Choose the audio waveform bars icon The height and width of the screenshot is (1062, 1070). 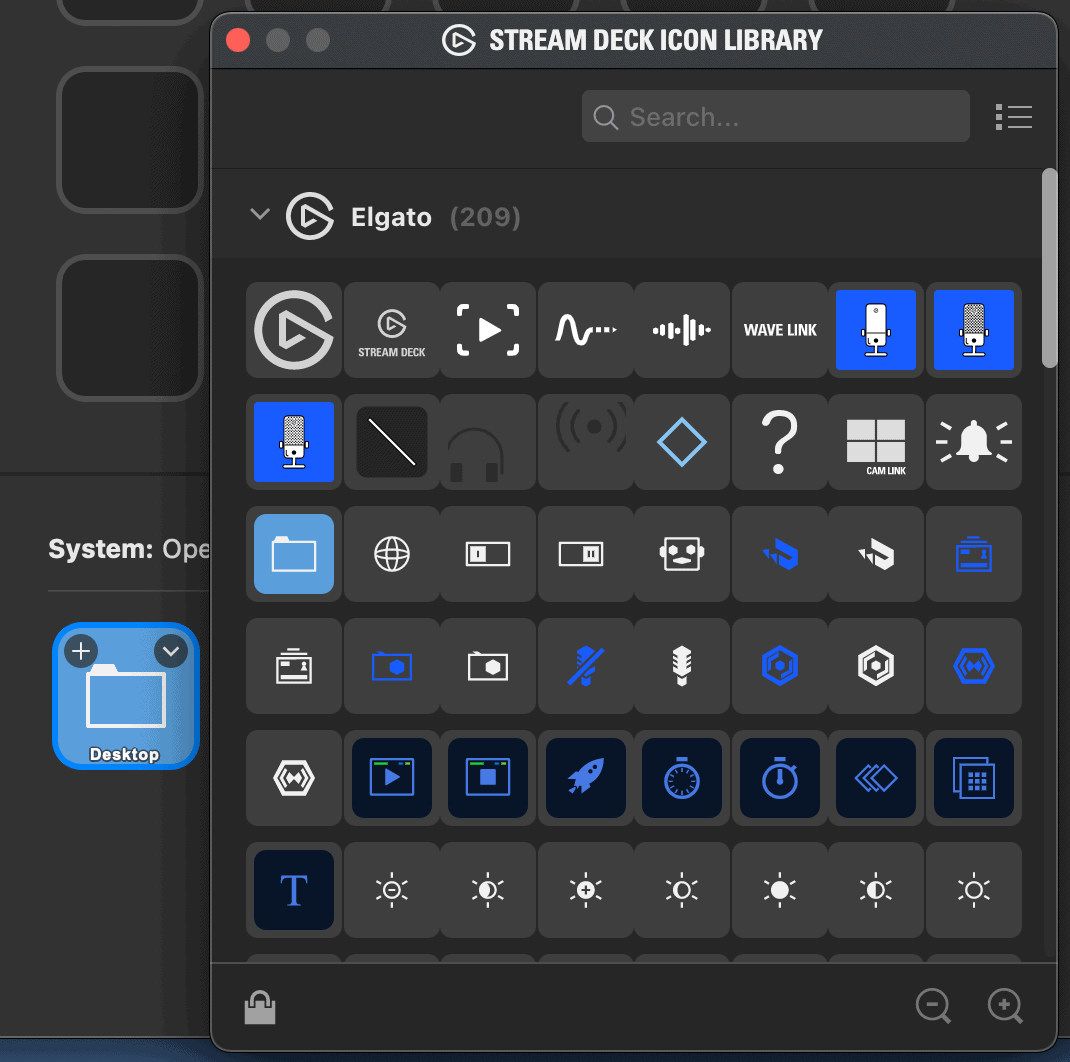[682, 330]
